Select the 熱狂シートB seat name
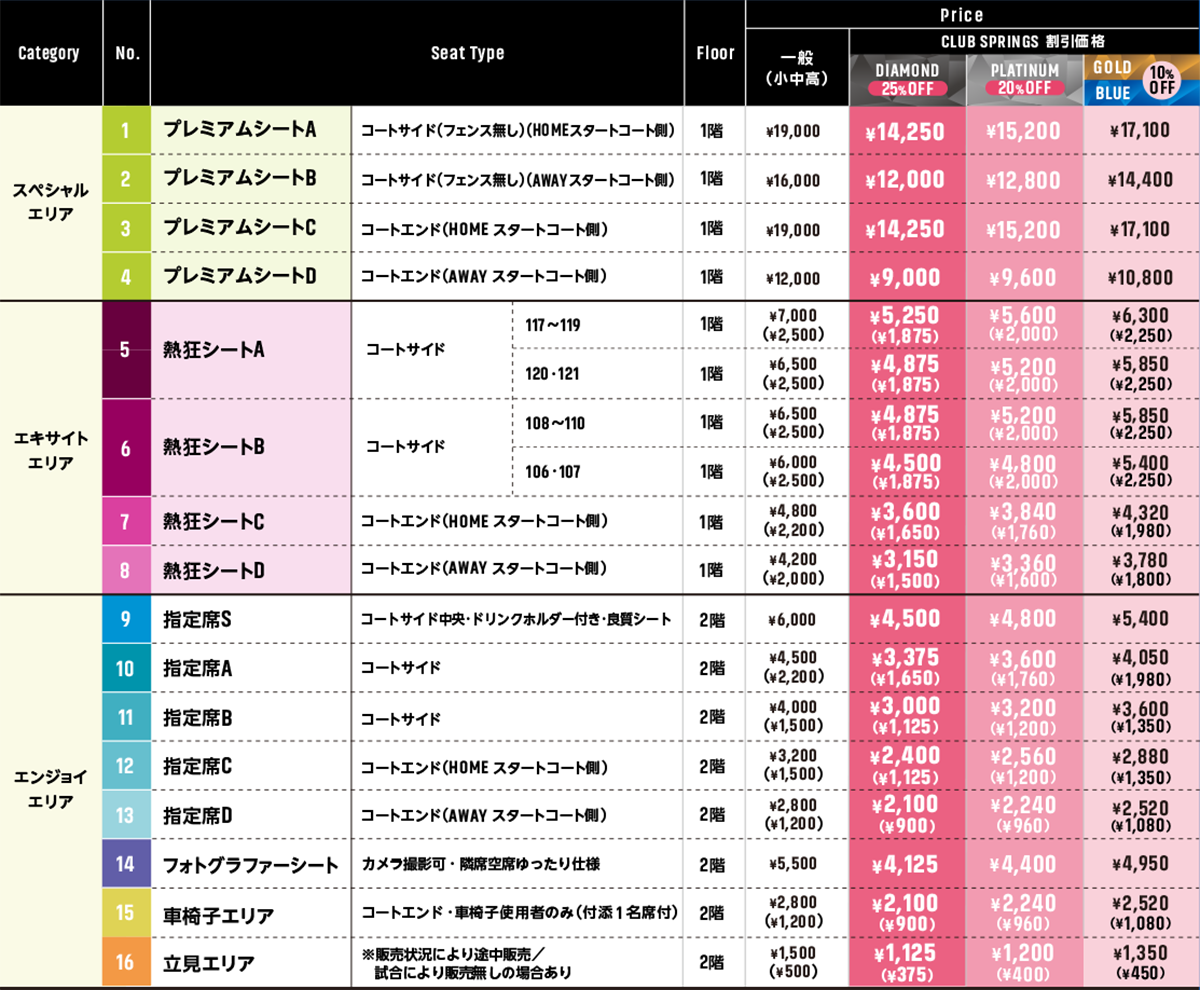This screenshot has width=1200, height=990. point(213,448)
